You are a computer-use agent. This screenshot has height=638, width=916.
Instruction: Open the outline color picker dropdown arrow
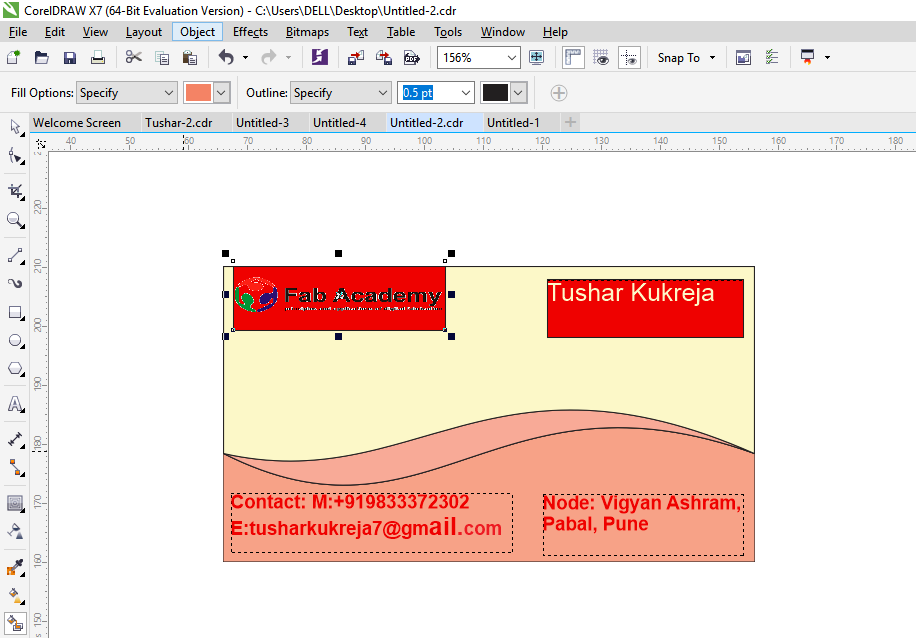518,93
